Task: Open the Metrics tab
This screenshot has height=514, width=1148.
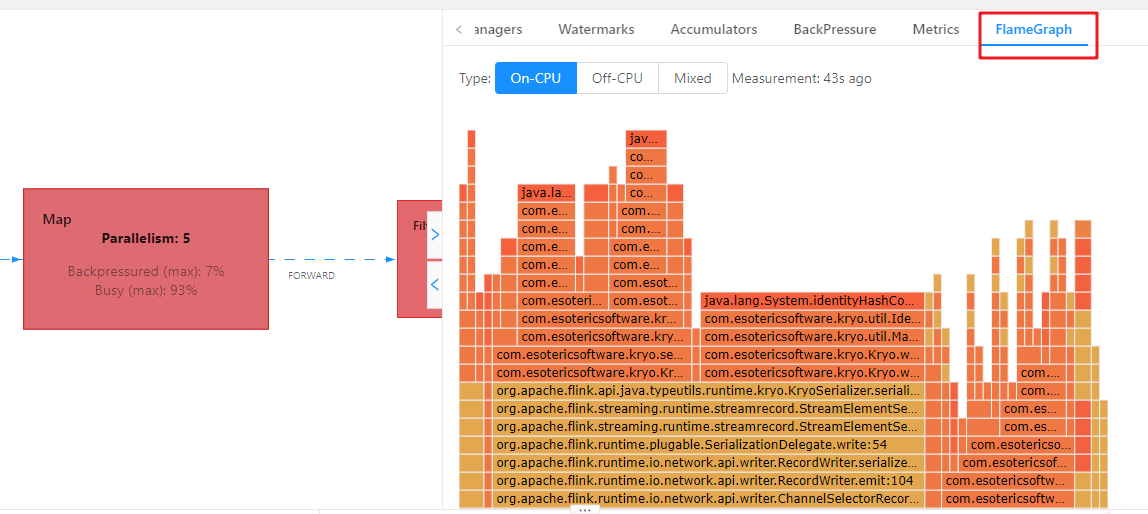Action: pos(936,30)
